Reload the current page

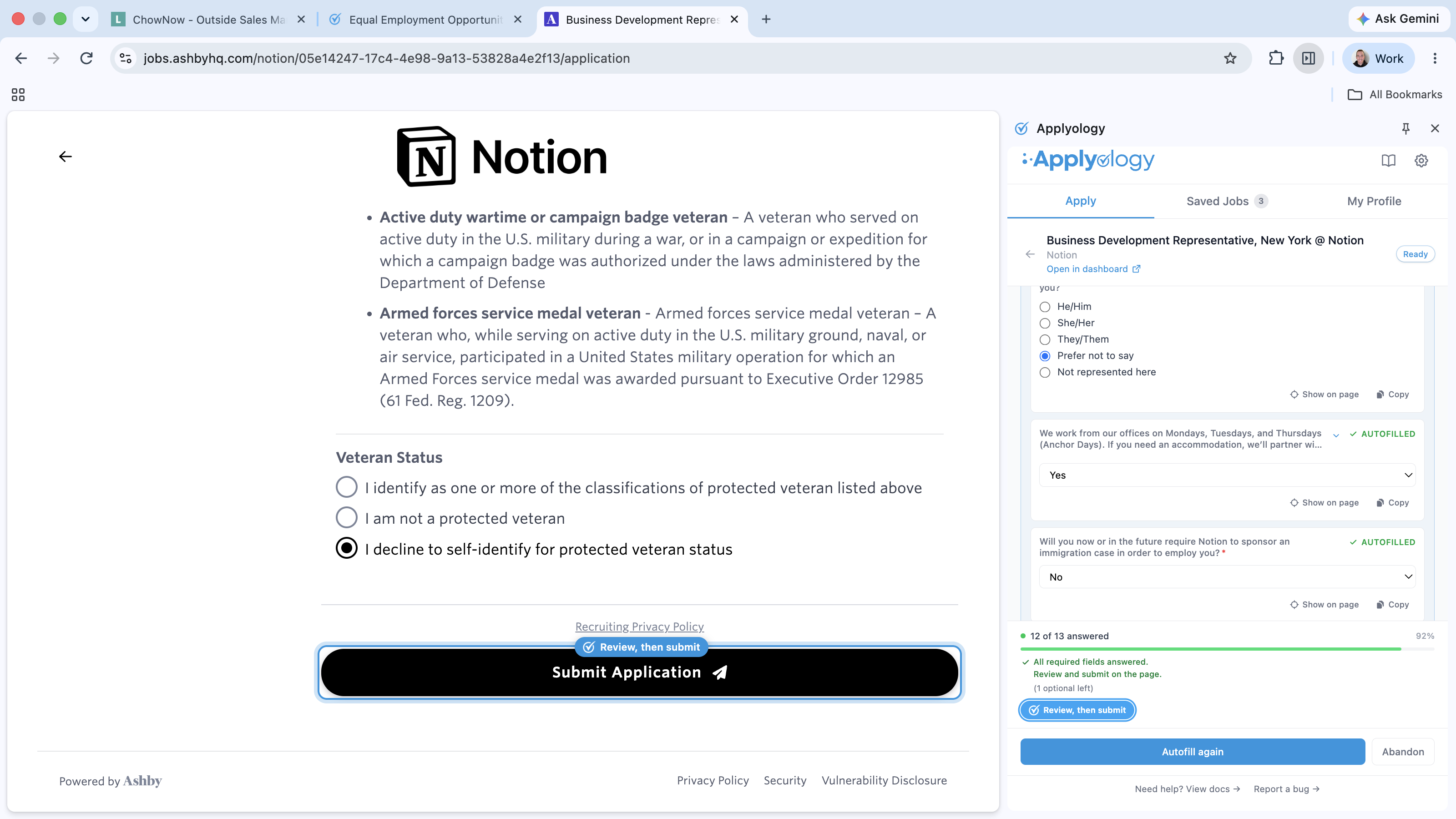tap(86, 58)
